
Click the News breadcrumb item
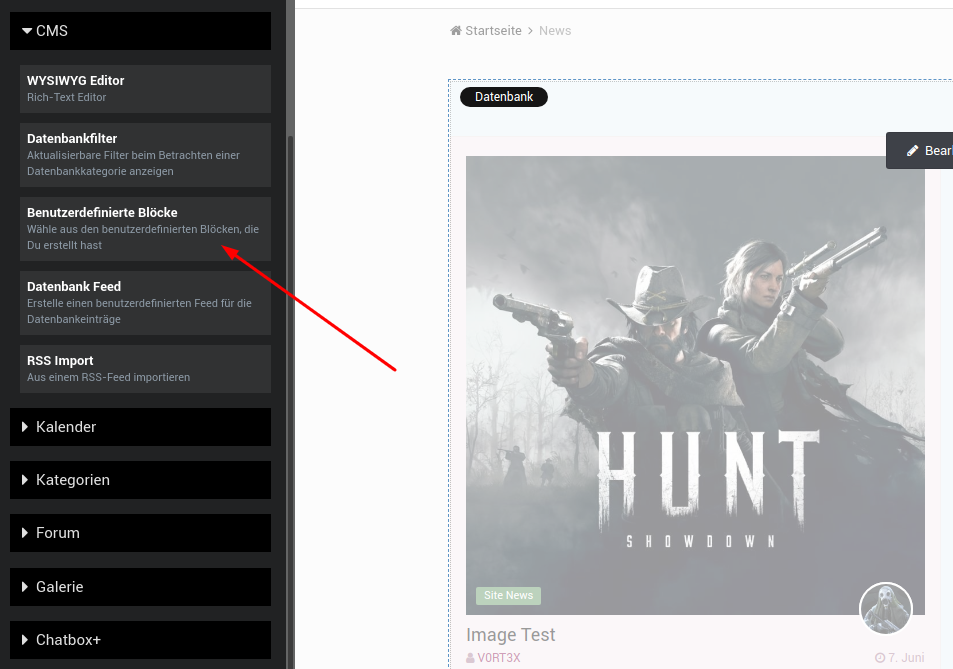coord(555,30)
